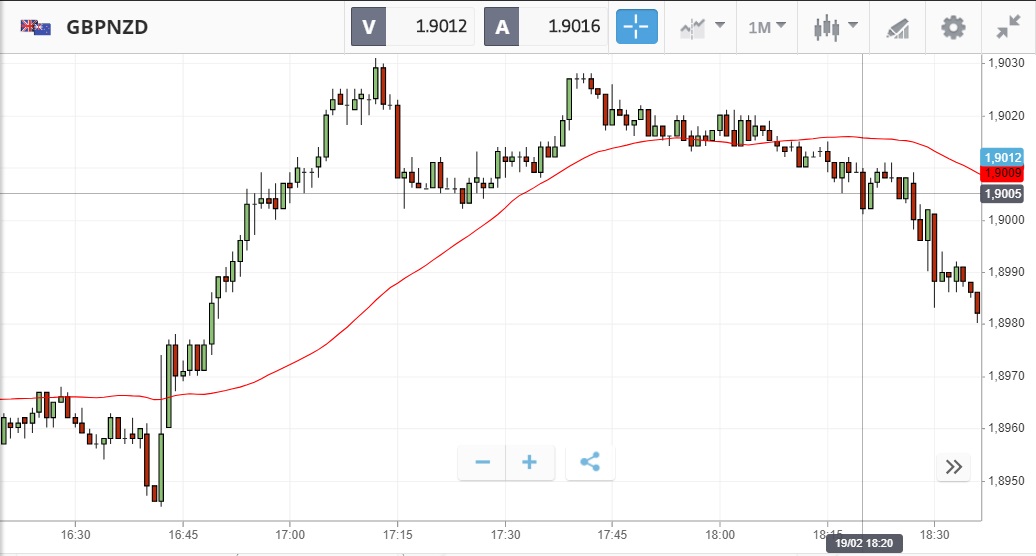Click the GBPNZD flag icon
1036x556 pixels.
pos(36,27)
